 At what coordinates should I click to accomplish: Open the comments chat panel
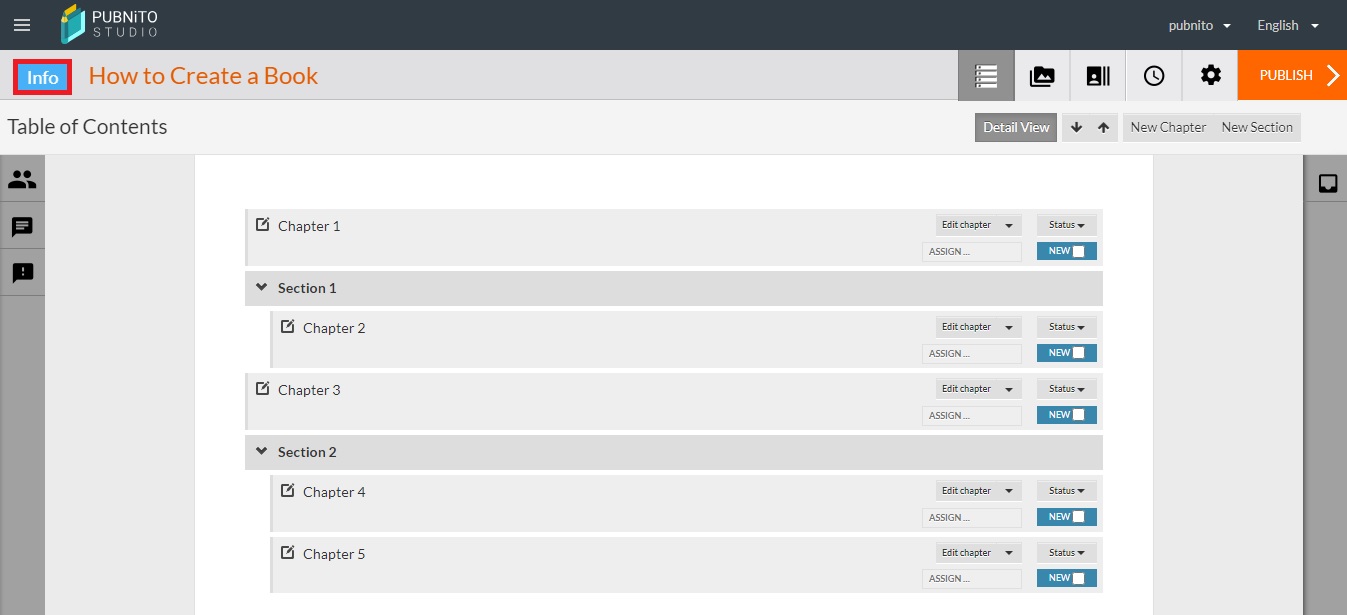(x=22, y=227)
